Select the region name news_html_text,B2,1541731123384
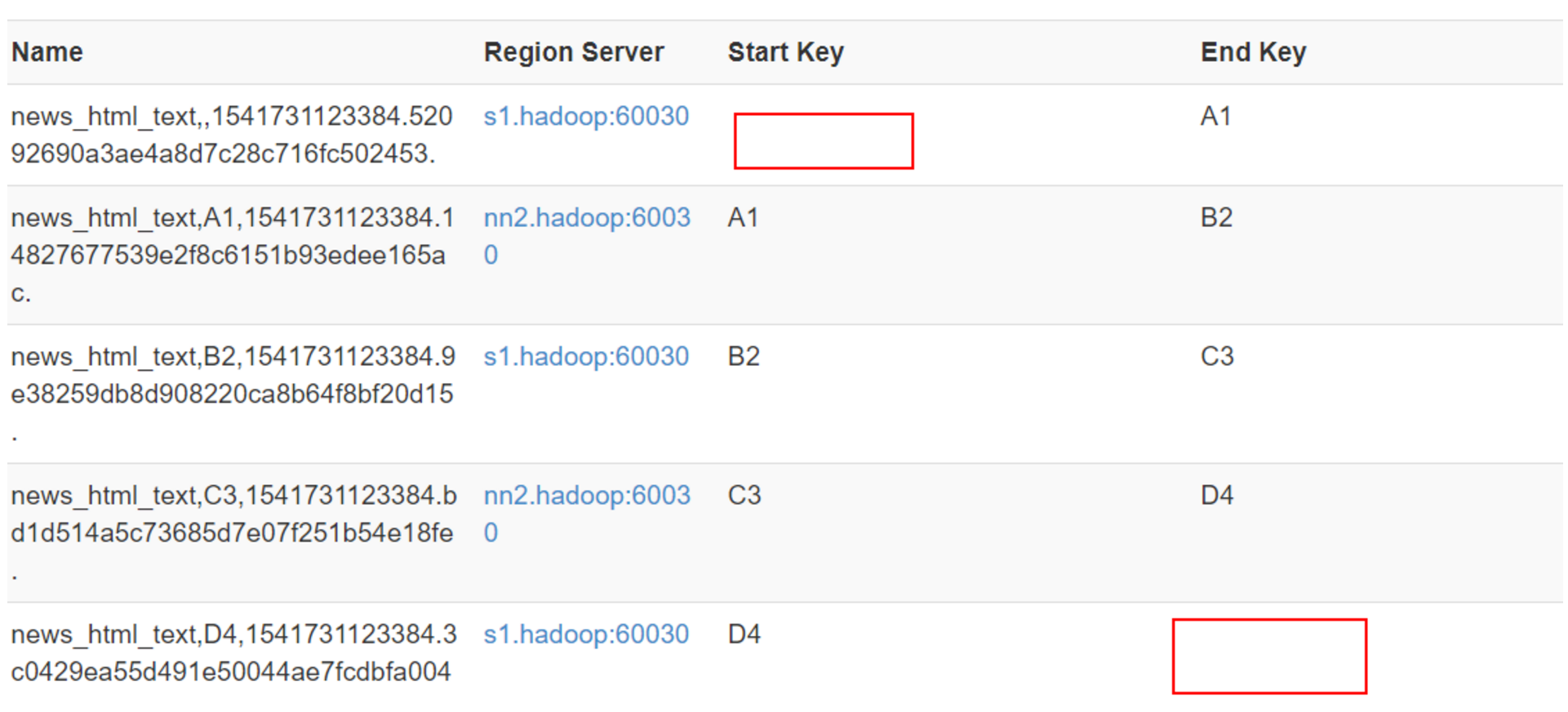The width and height of the screenshot is (1568, 712). pos(233,394)
